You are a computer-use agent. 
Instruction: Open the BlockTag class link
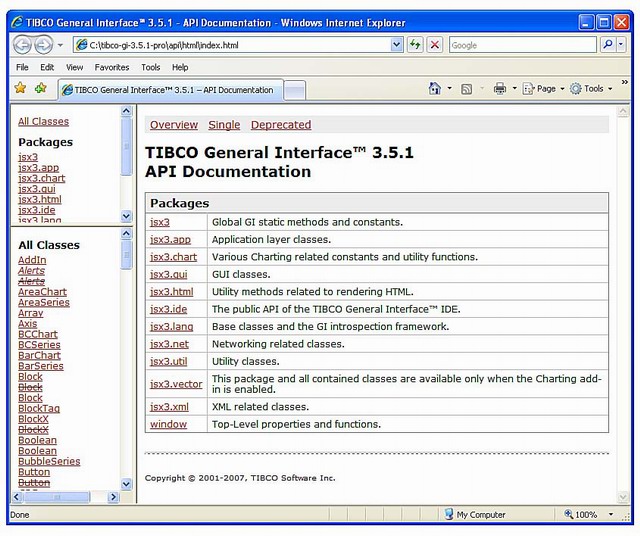(x=39, y=409)
